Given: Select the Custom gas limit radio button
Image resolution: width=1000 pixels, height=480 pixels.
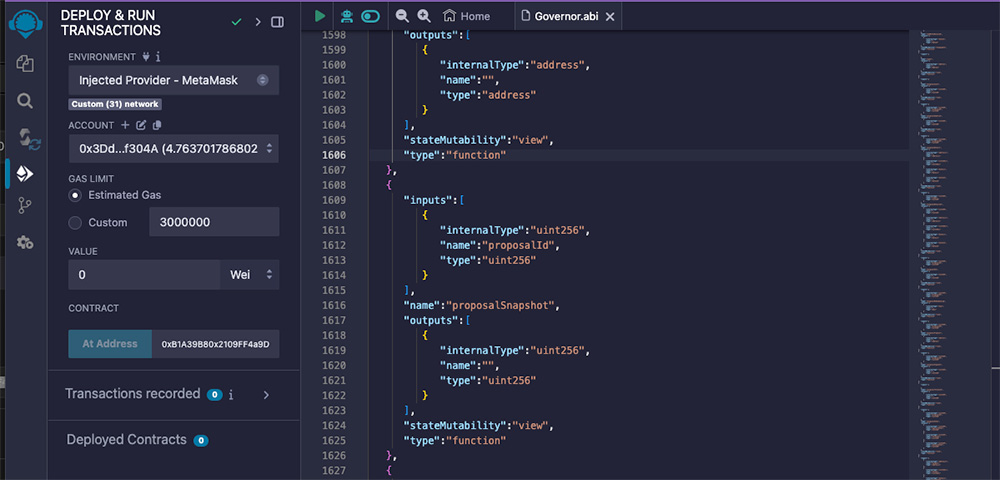Looking at the screenshot, I should 75,222.
